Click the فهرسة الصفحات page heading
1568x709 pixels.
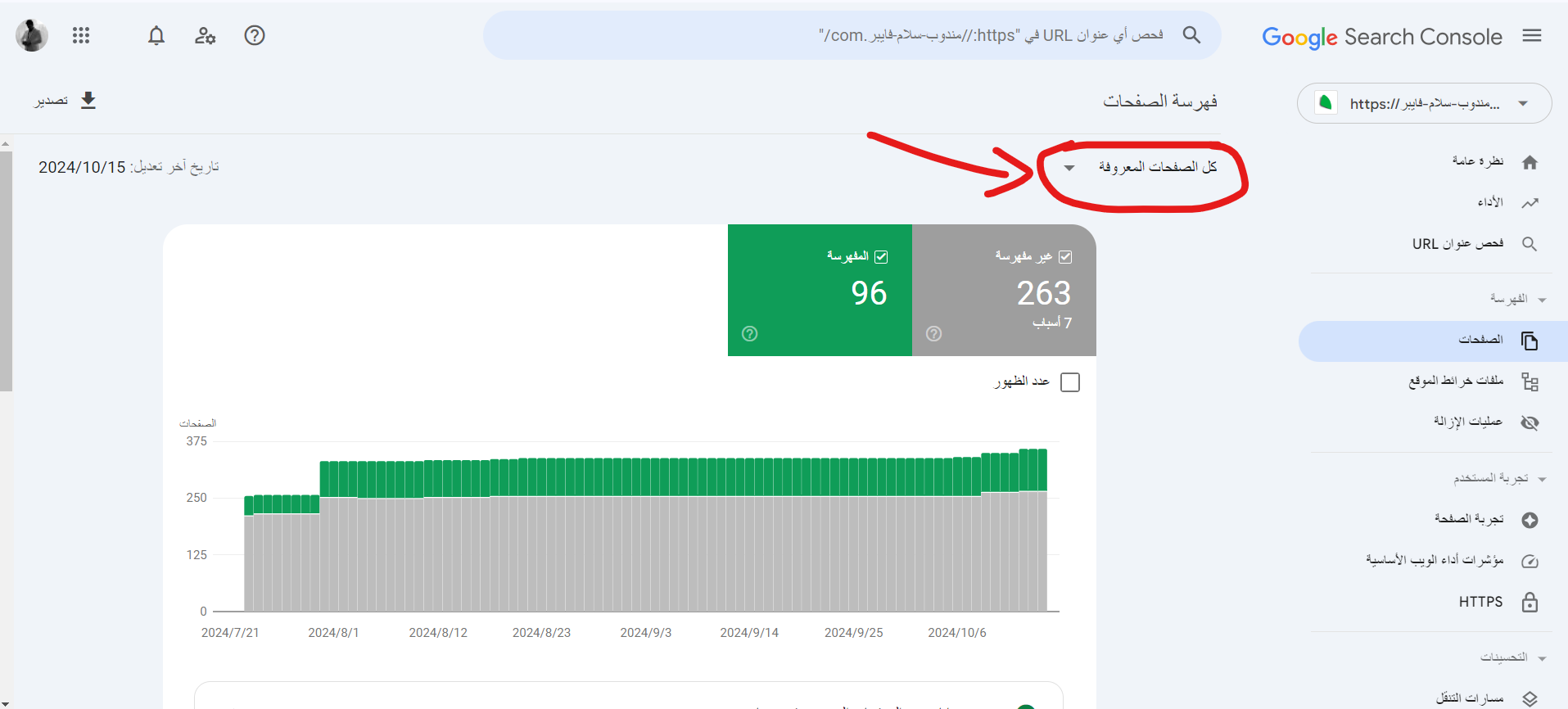(1160, 101)
